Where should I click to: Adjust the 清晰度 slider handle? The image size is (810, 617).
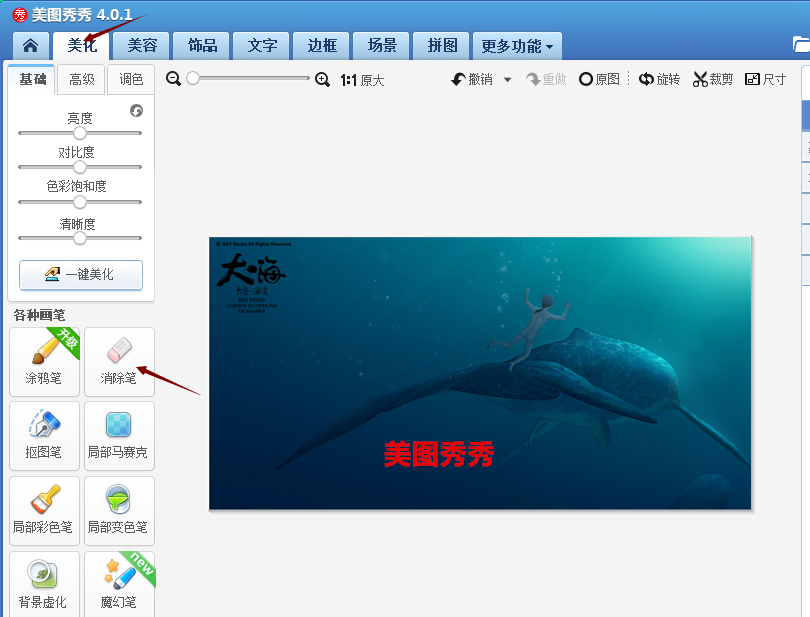[x=80, y=238]
